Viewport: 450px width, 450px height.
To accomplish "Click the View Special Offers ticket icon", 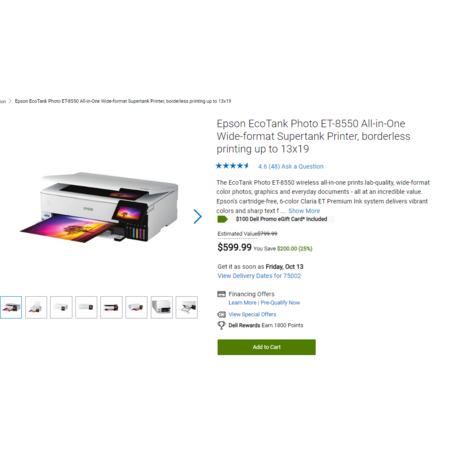I will [x=221, y=314].
